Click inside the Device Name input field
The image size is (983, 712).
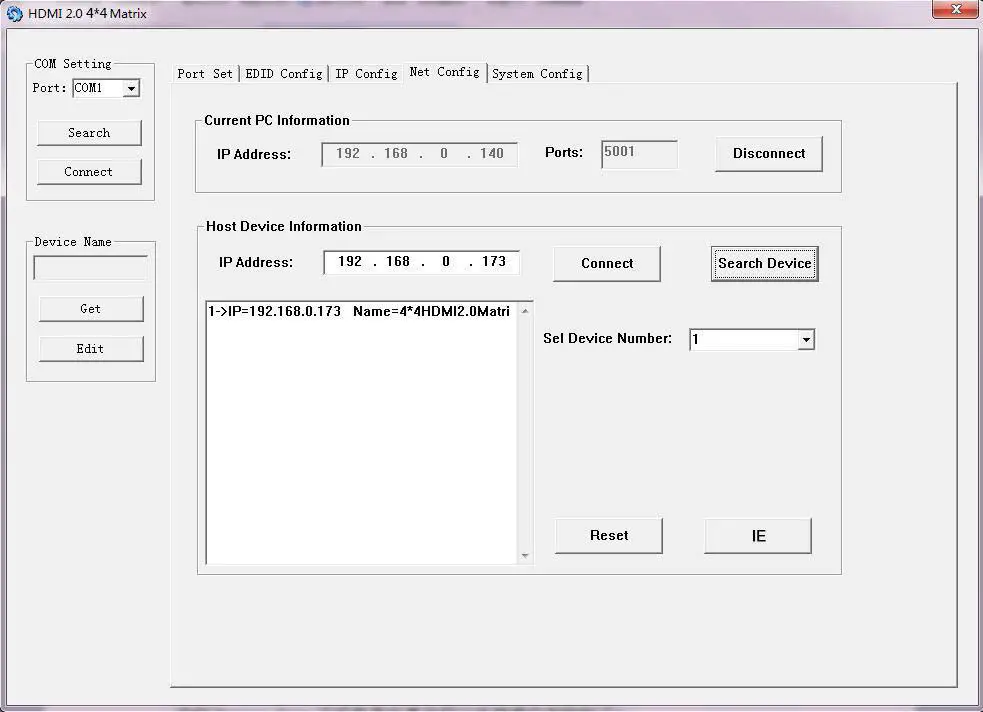(x=90, y=267)
